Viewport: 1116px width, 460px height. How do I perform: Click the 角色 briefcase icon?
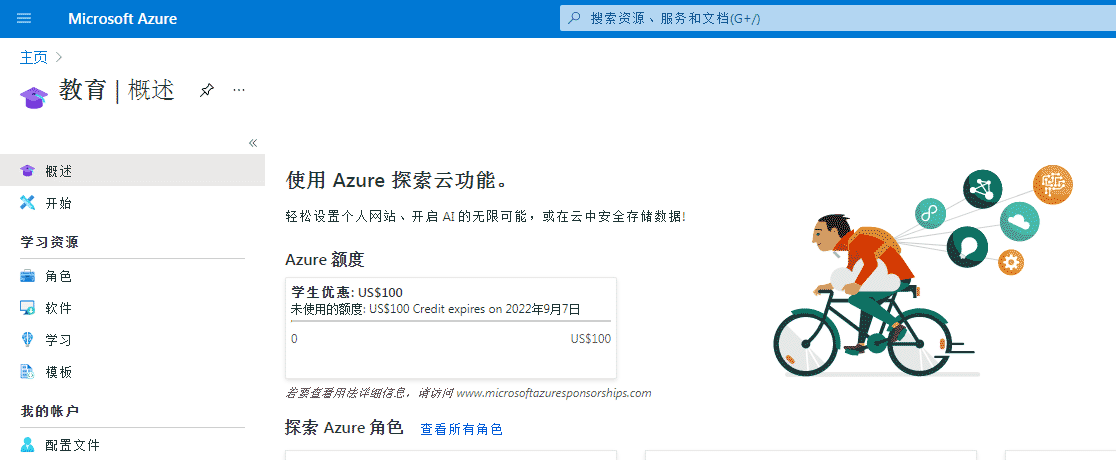point(27,276)
